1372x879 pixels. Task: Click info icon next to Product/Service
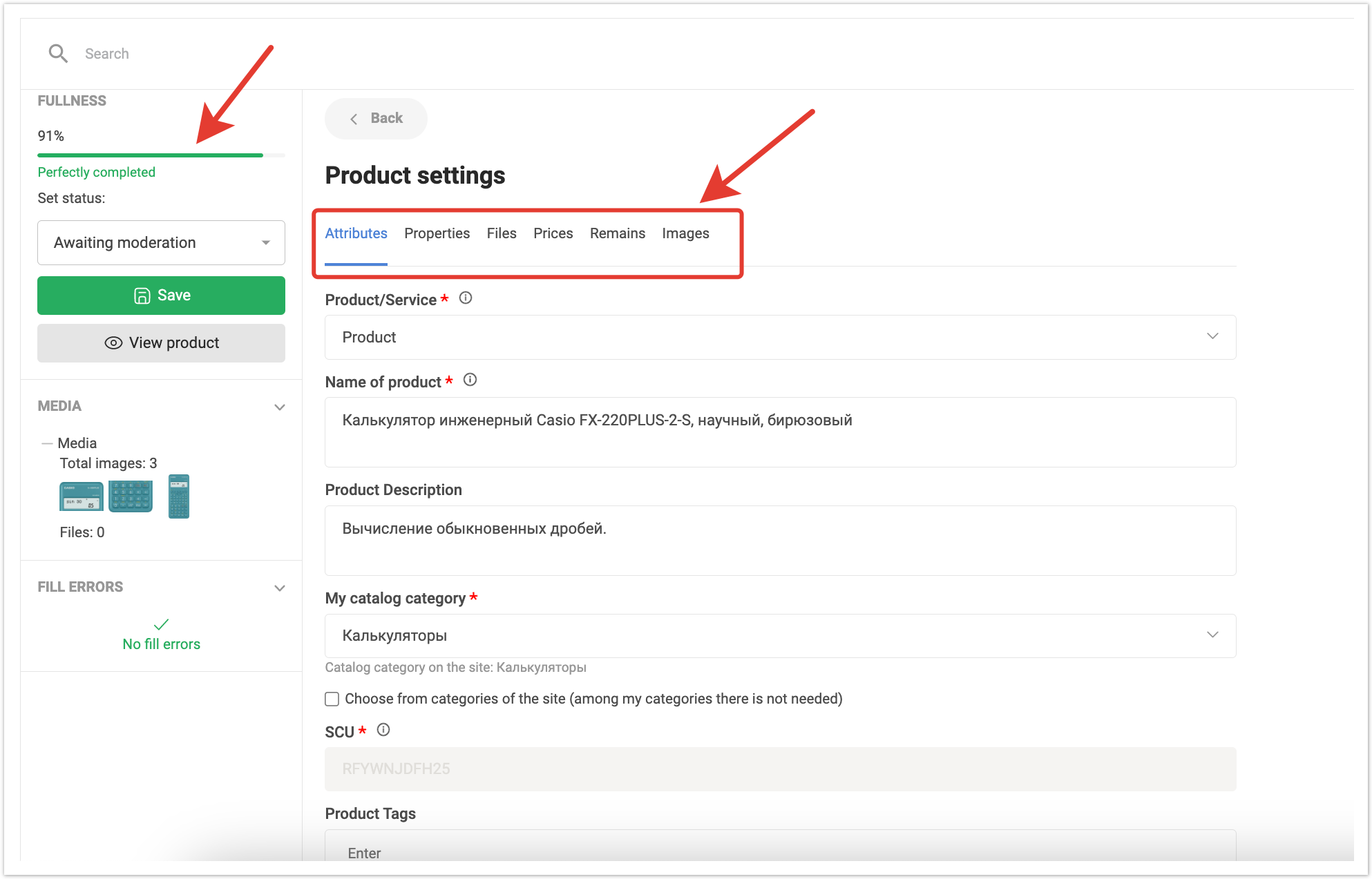(x=466, y=298)
